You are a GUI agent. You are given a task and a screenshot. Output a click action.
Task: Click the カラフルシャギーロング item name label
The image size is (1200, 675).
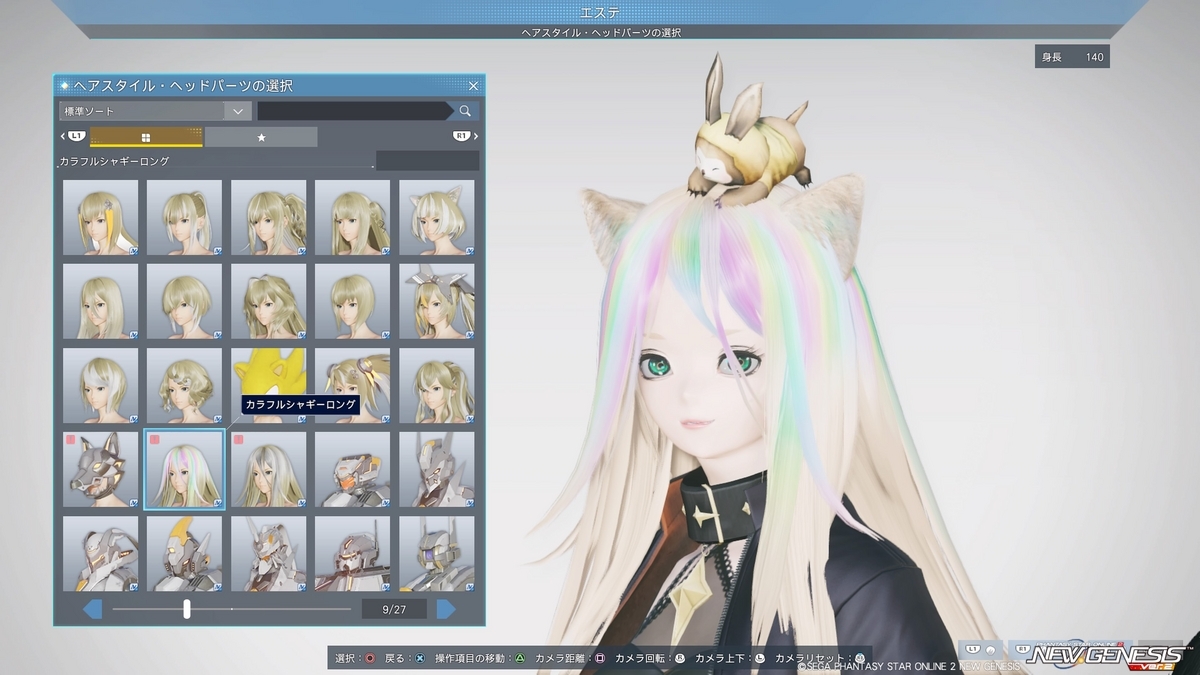click(x=114, y=161)
